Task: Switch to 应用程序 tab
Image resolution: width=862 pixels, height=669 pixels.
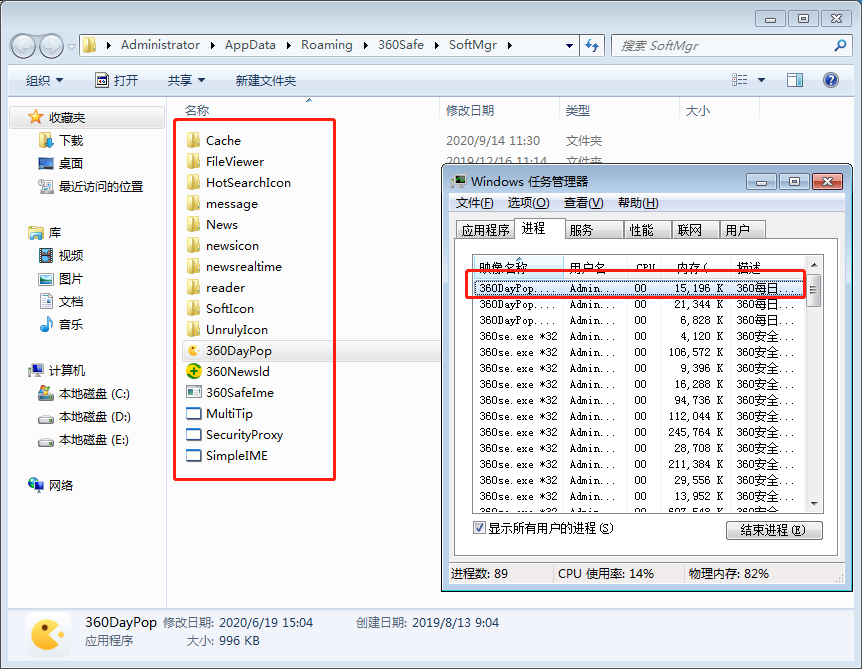Action: (485, 230)
